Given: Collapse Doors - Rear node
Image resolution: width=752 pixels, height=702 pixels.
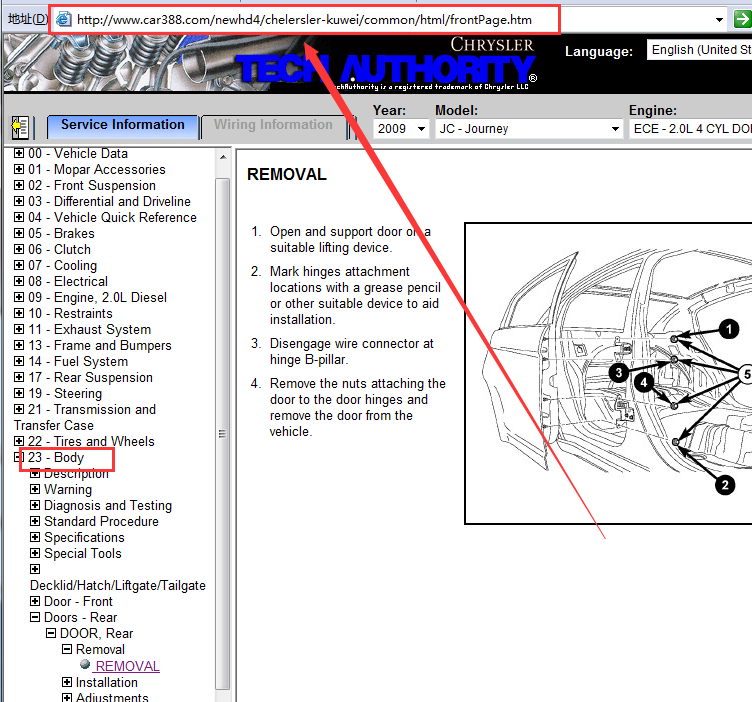Looking at the screenshot, I should click(x=35, y=617).
